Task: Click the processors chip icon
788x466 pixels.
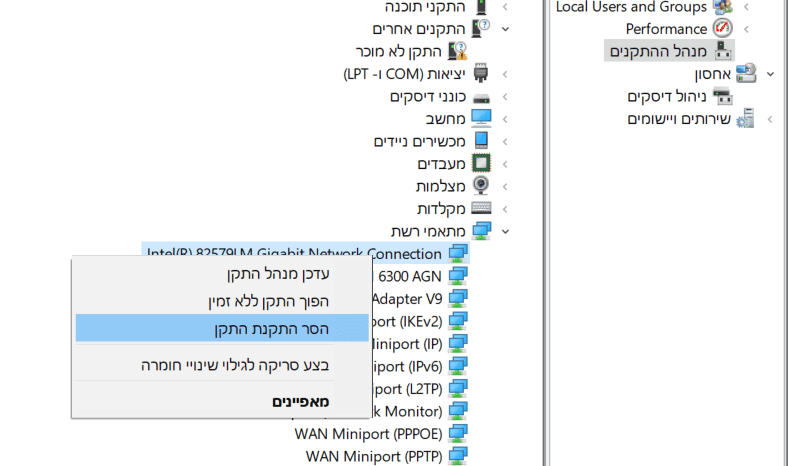Action: [x=481, y=163]
